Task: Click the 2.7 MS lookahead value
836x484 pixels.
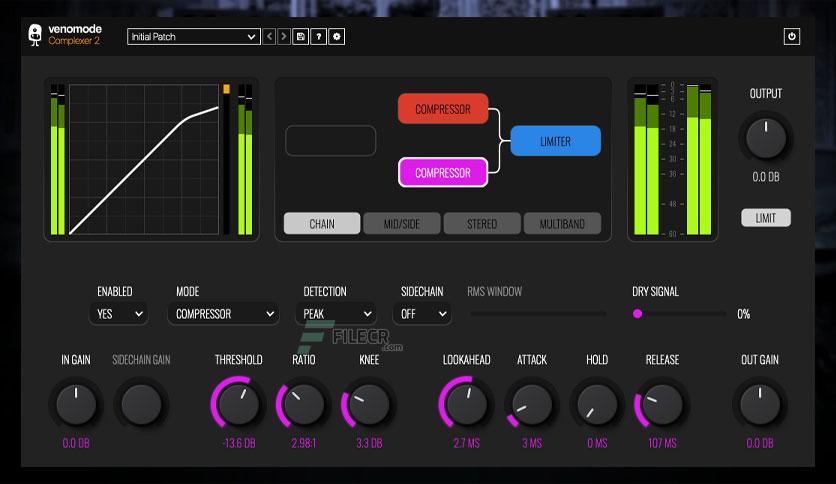Action: (x=467, y=443)
